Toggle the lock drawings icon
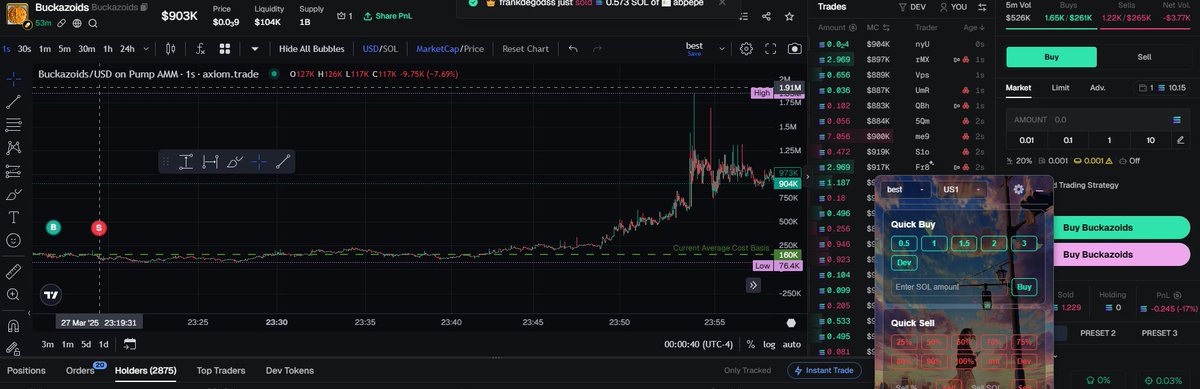The width and height of the screenshot is (1200, 389). [x=13, y=348]
